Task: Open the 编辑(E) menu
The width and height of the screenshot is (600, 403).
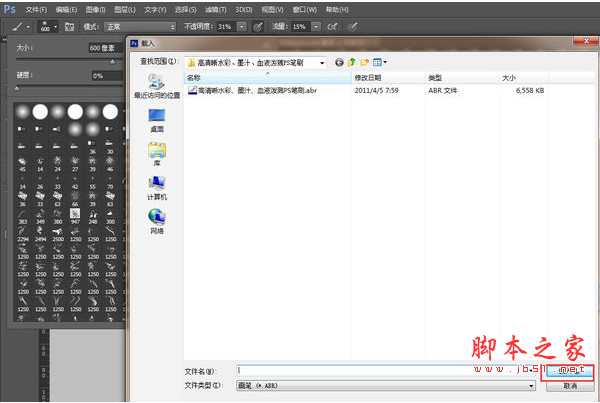Action: point(66,10)
